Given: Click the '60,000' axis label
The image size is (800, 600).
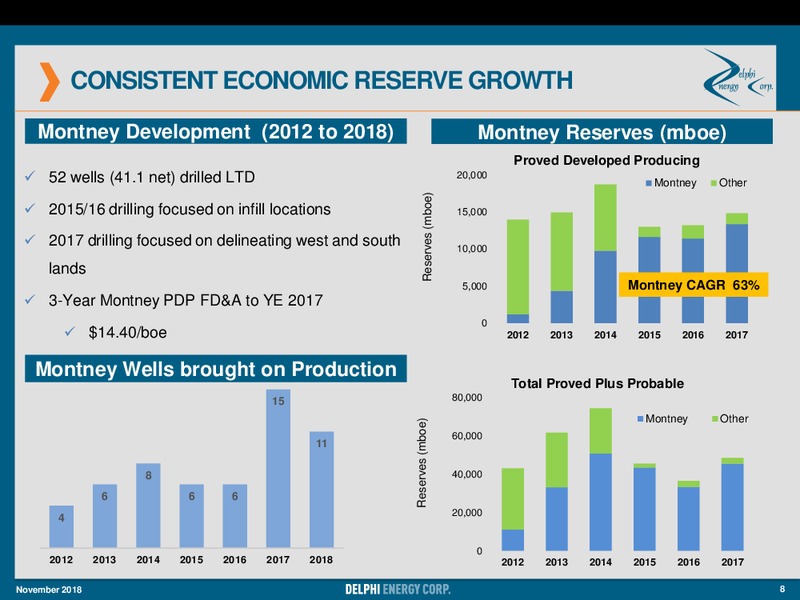Looking at the screenshot, I should click(466, 436).
